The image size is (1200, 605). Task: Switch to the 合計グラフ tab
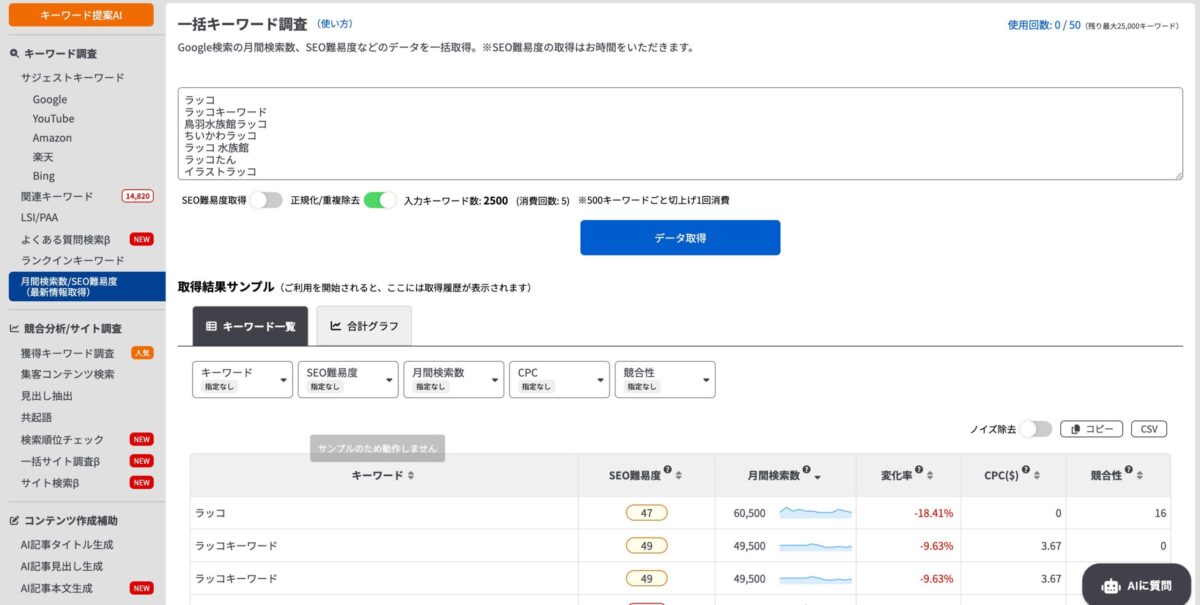coord(364,326)
